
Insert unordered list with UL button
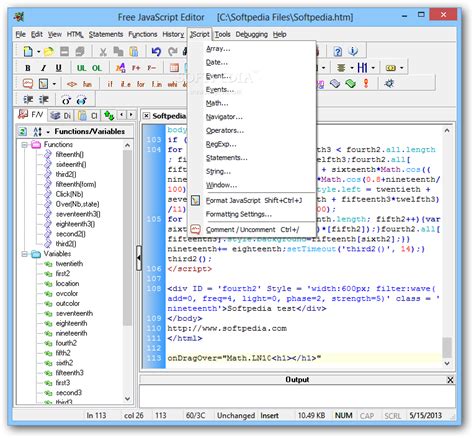point(81,68)
